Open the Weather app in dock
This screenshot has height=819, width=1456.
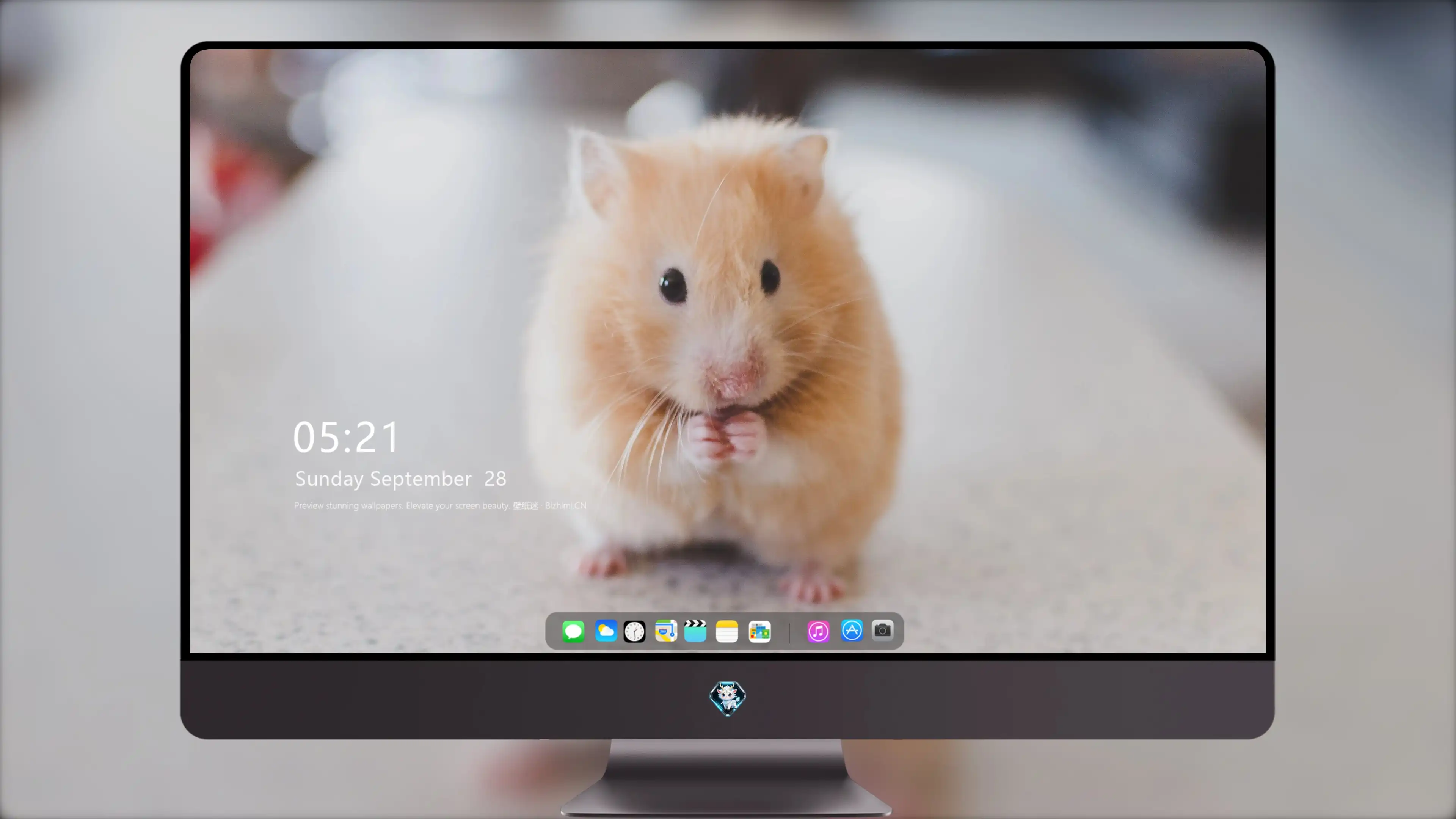tap(606, 631)
